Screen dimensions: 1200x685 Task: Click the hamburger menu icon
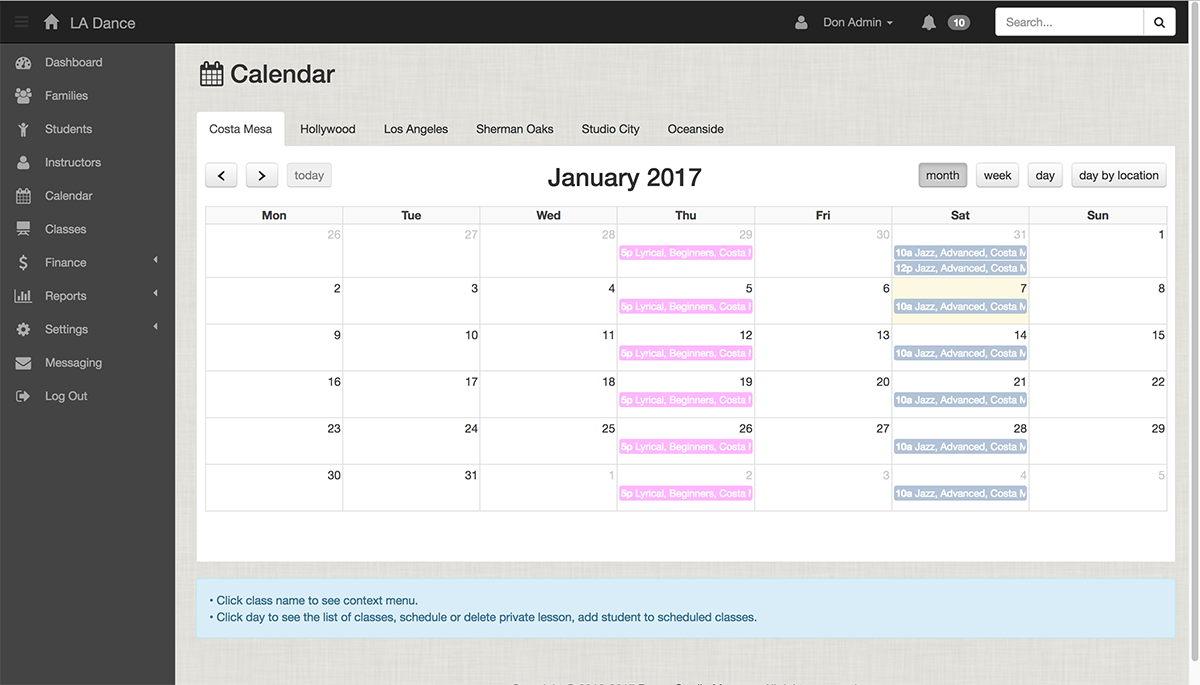pos(21,22)
